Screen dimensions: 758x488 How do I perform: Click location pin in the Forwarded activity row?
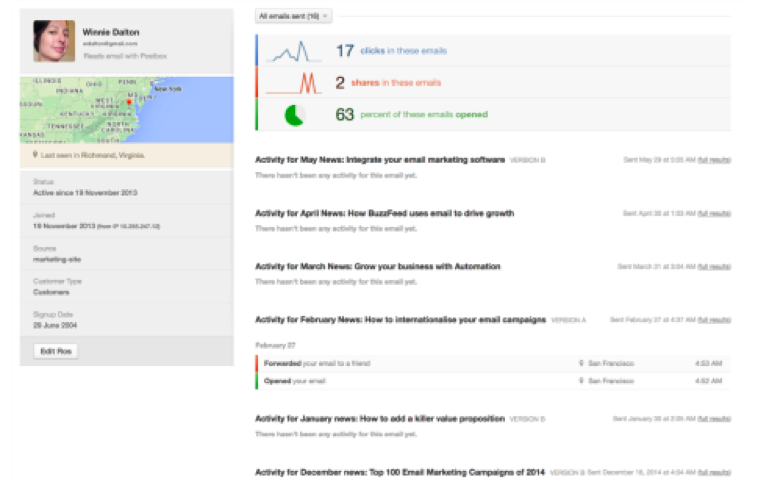(x=581, y=363)
